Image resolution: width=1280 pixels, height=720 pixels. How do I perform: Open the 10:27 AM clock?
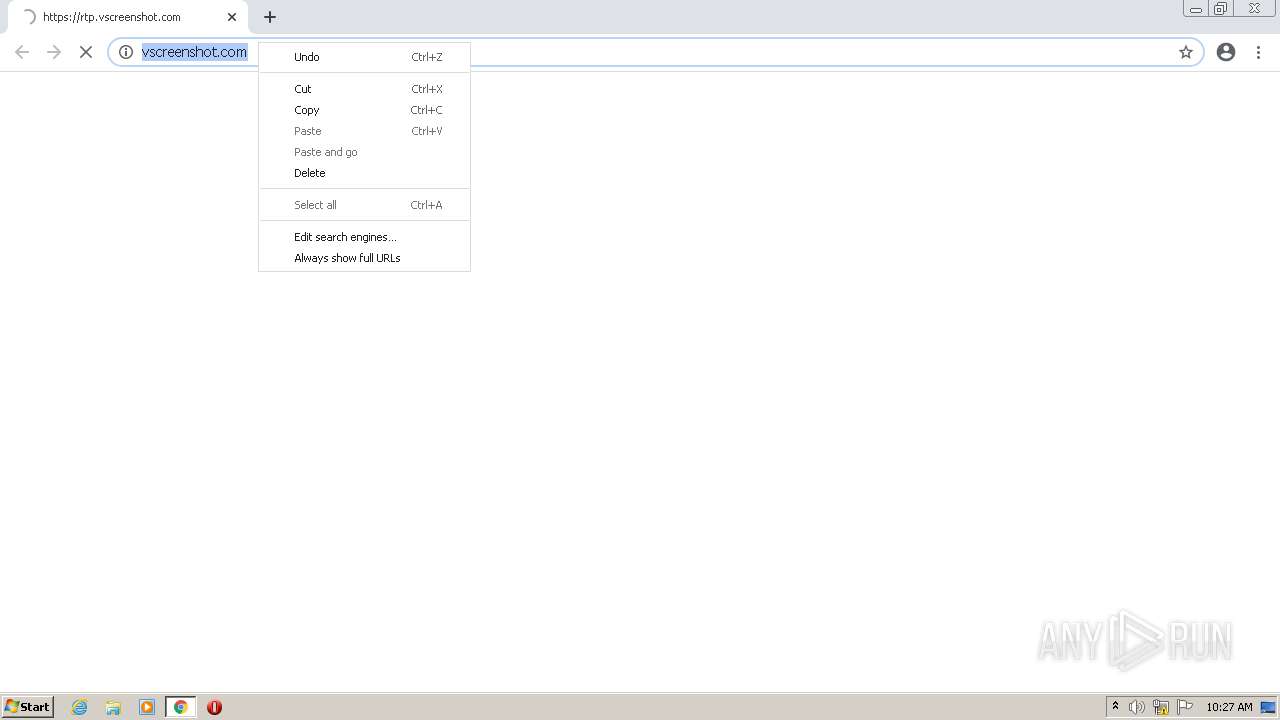[1229, 707]
